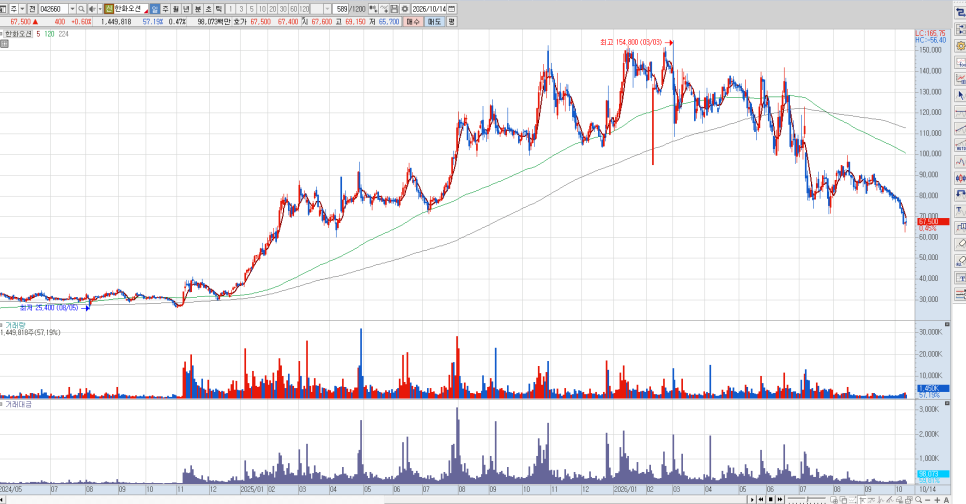Viewport: 966px width, 504px height.
Task: Open the calendar date picker icon
Action: click(x=452, y=9)
